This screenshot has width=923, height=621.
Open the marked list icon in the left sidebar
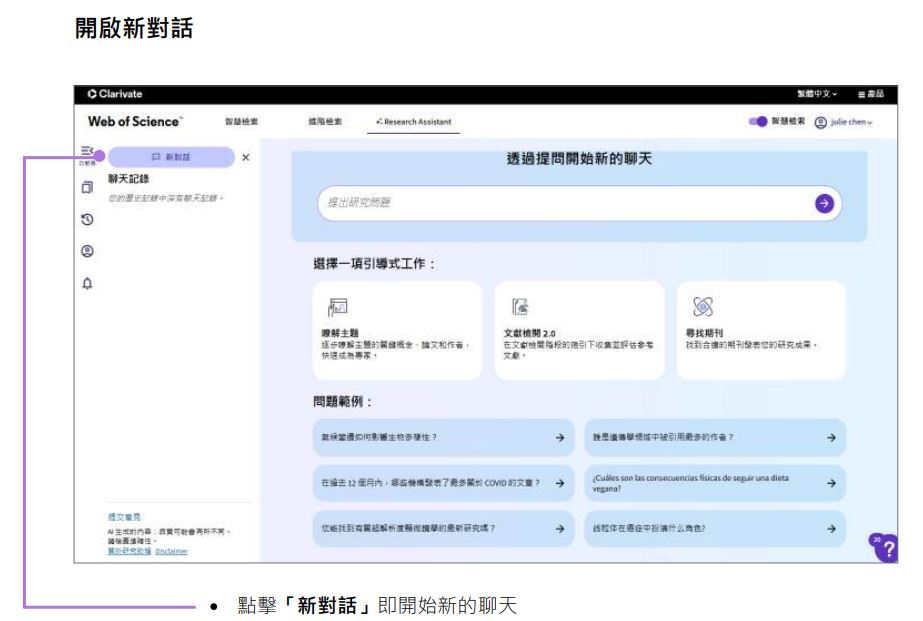tap(87, 188)
